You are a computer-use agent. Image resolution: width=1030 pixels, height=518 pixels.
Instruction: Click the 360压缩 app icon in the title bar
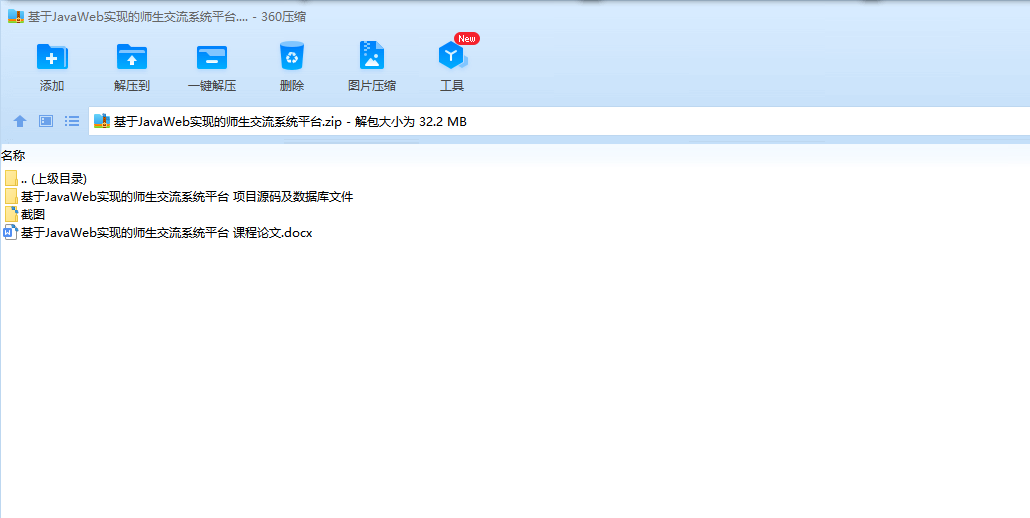(x=16, y=16)
